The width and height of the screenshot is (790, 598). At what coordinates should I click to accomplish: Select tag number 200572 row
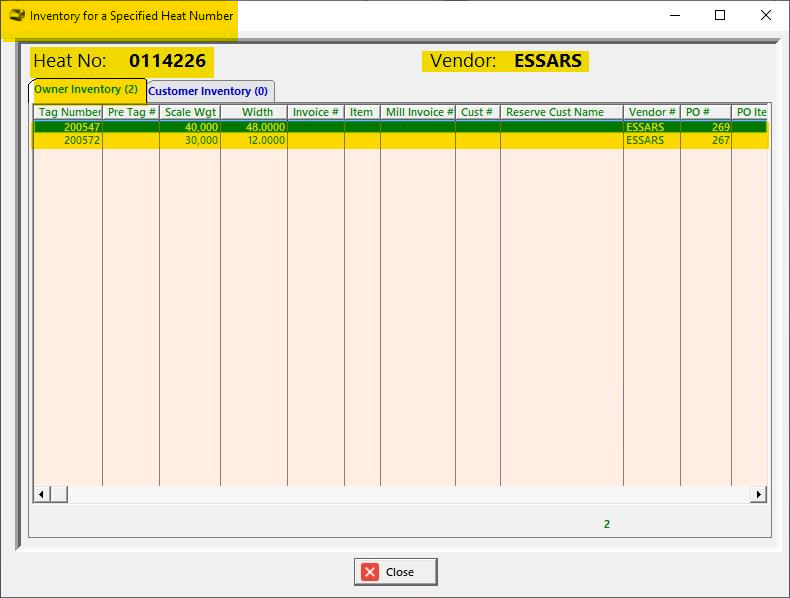(x=401, y=140)
